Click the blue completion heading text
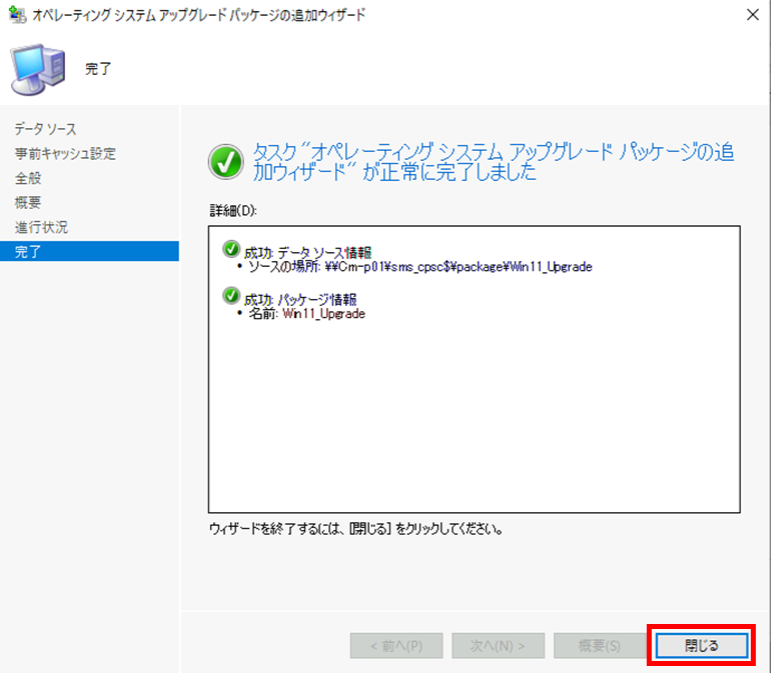772x675 pixels. [493, 162]
